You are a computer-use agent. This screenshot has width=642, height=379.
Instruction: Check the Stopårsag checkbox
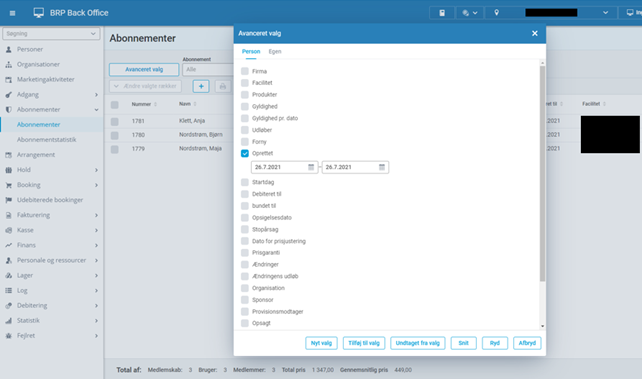(x=245, y=230)
